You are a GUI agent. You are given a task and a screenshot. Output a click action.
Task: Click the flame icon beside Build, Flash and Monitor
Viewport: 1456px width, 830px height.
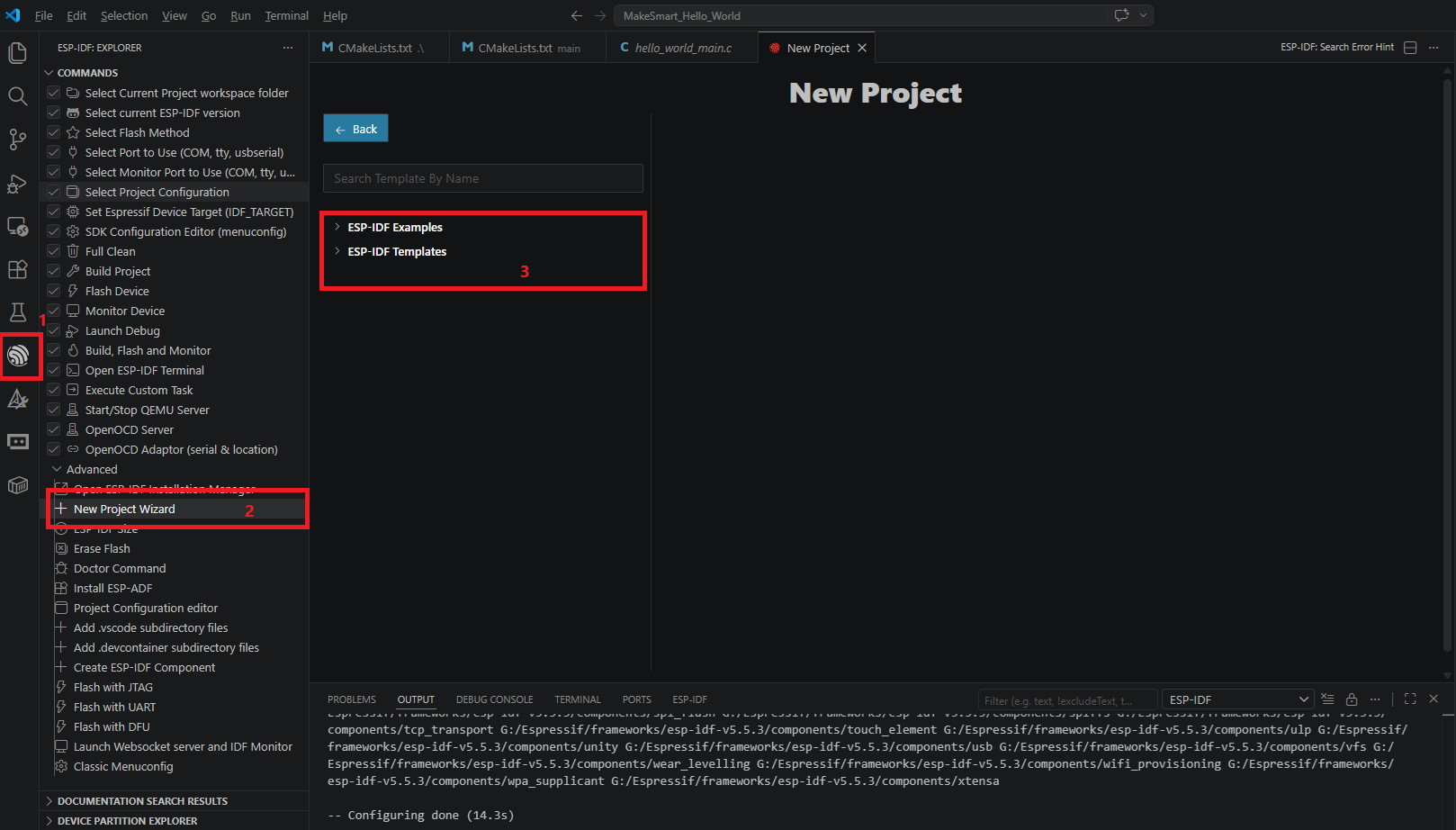[x=73, y=350]
